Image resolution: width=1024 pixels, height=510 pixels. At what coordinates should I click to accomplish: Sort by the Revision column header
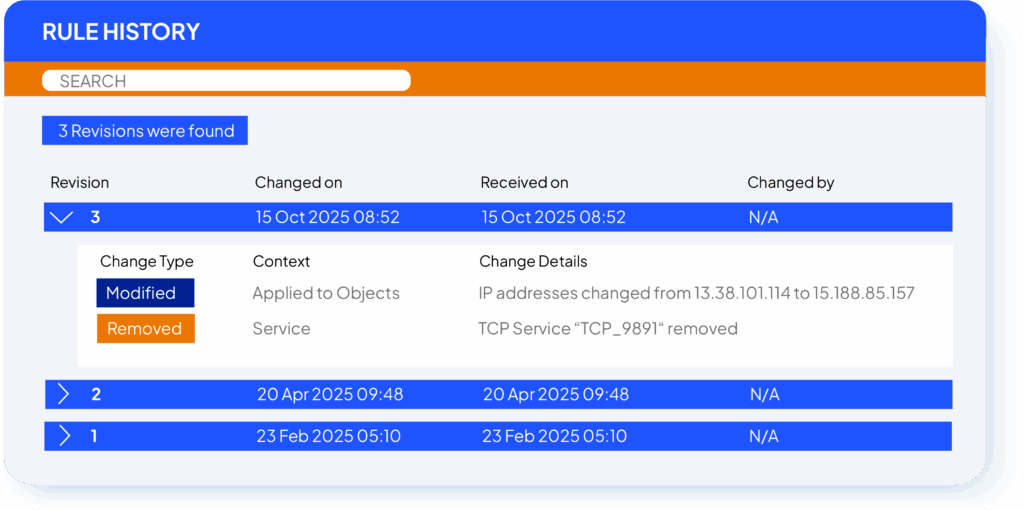pyautogui.click(x=80, y=183)
